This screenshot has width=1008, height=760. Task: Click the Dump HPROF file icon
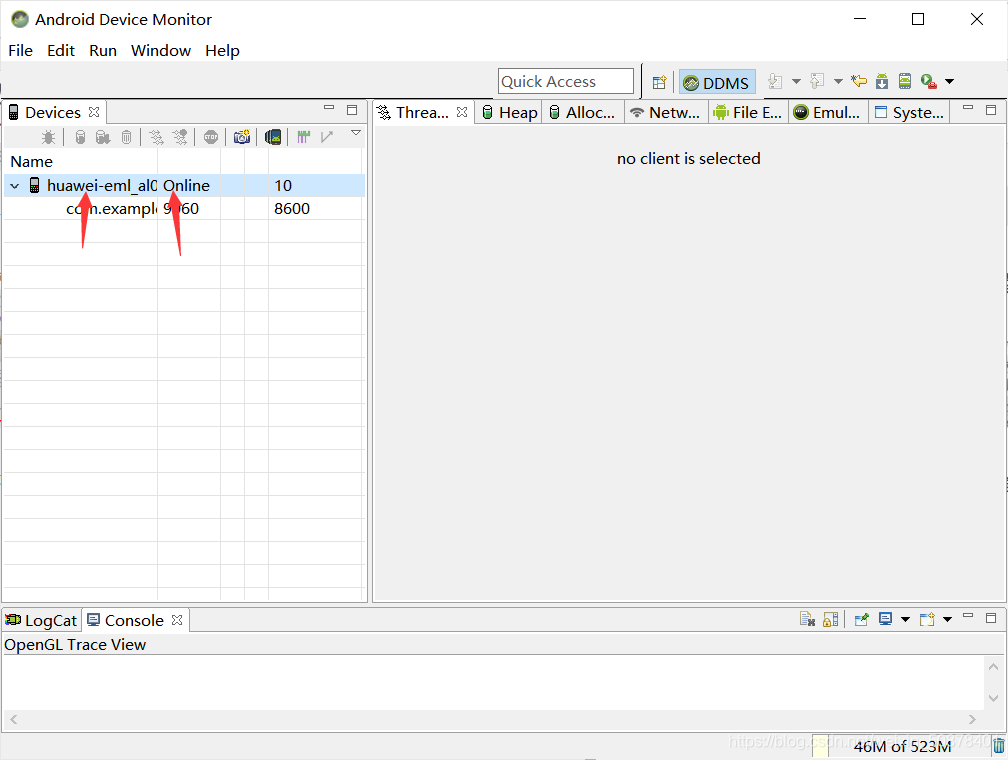click(103, 137)
